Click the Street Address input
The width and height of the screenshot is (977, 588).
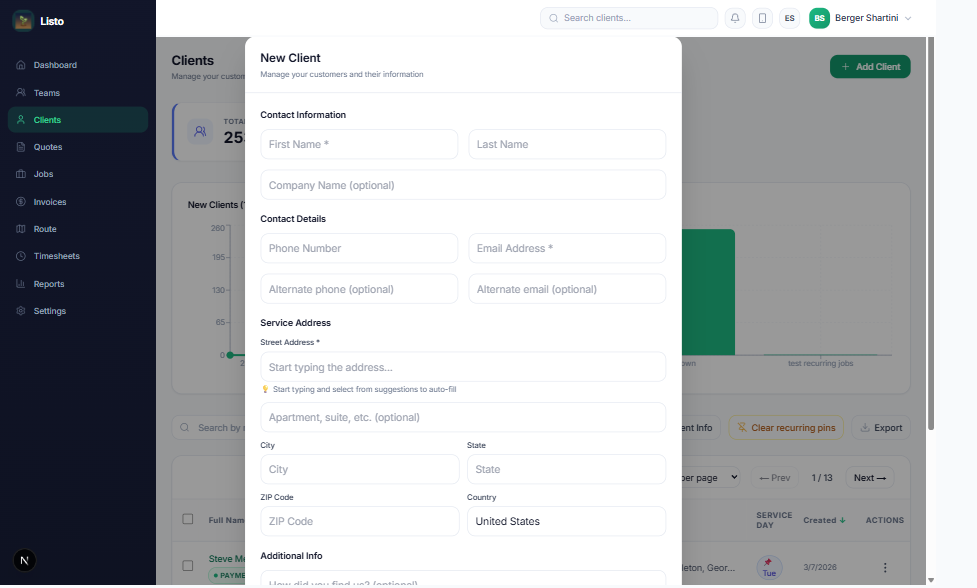[463, 367]
